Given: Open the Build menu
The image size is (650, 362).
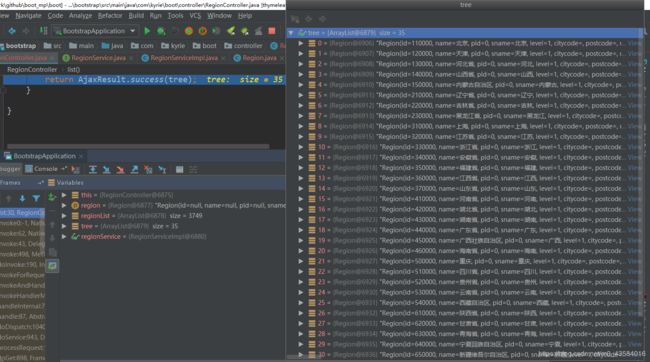Looking at the screenshot, I should [136, 16].
